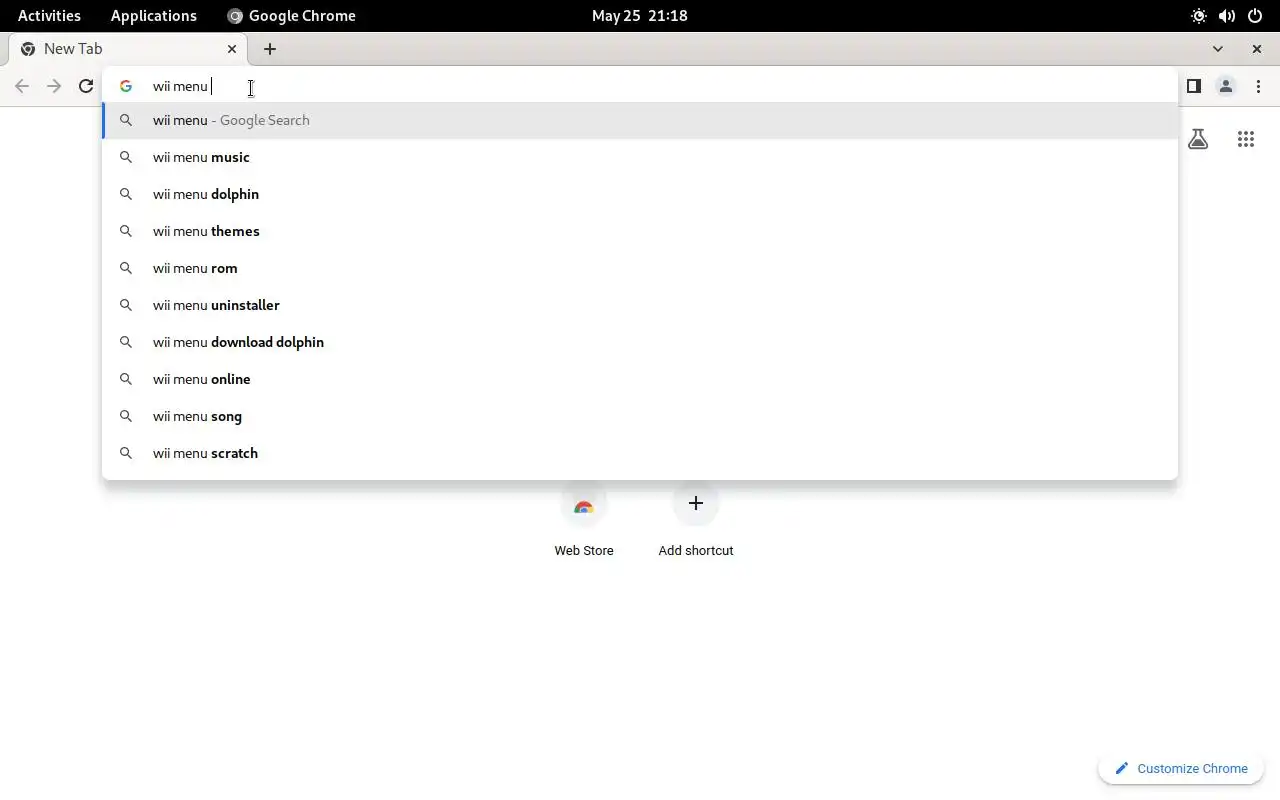Open the Chrome profile avatar
Viewport: 1280px width, 800px height.
coord(1225,86)
